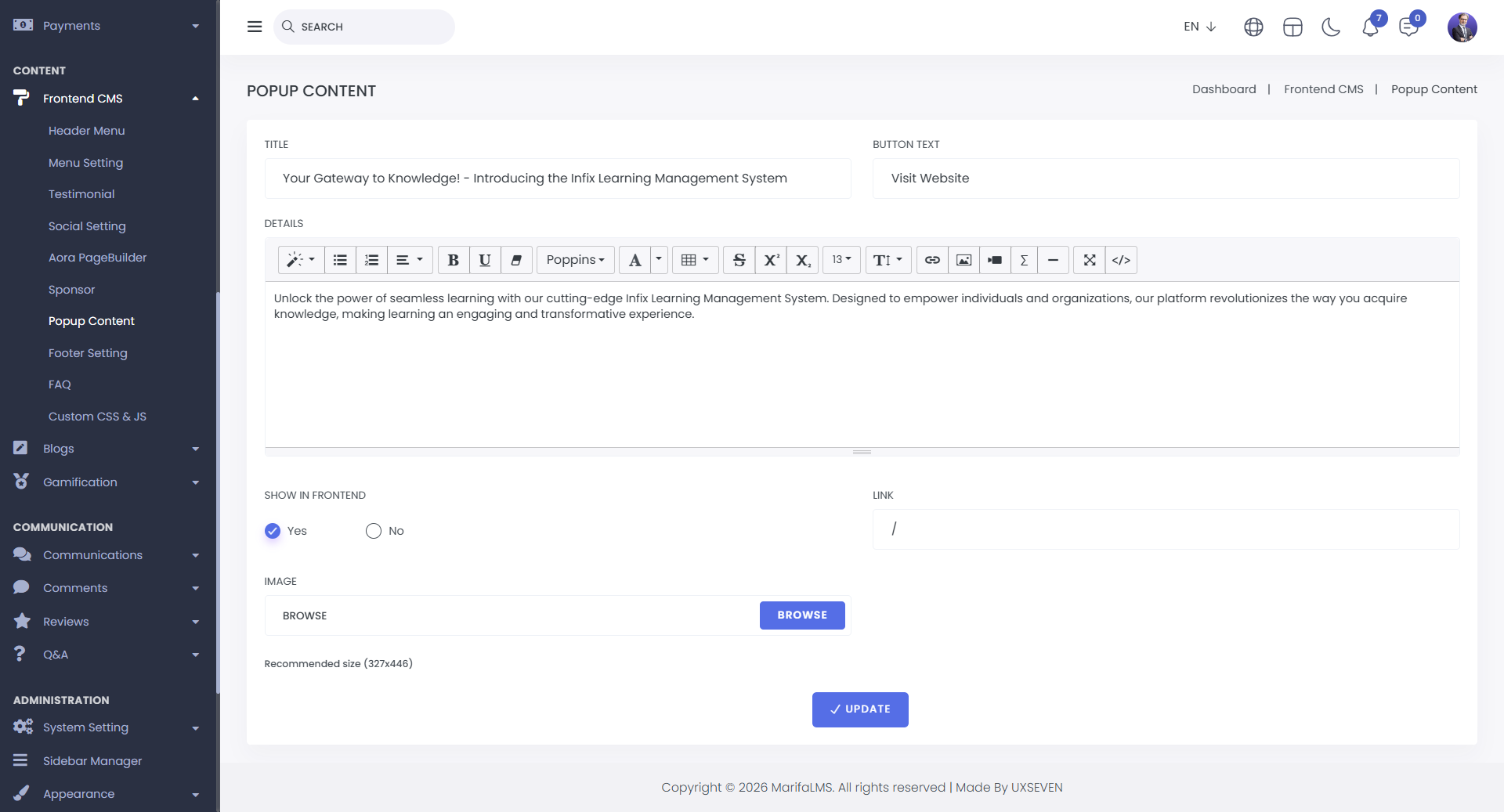Expand the Blogs sidebar menu
Viewport: 1504px width, 812px height.
[106, 449]
